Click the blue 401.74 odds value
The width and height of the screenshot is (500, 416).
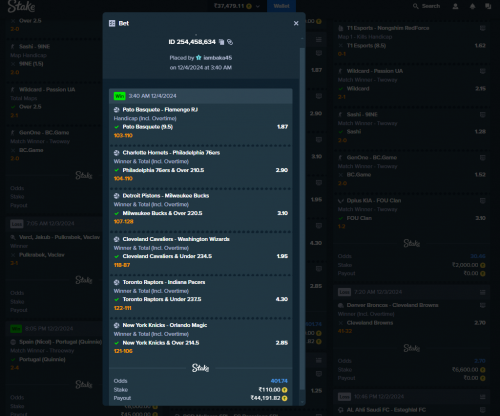pyautogui.click(x=279, y=381)
